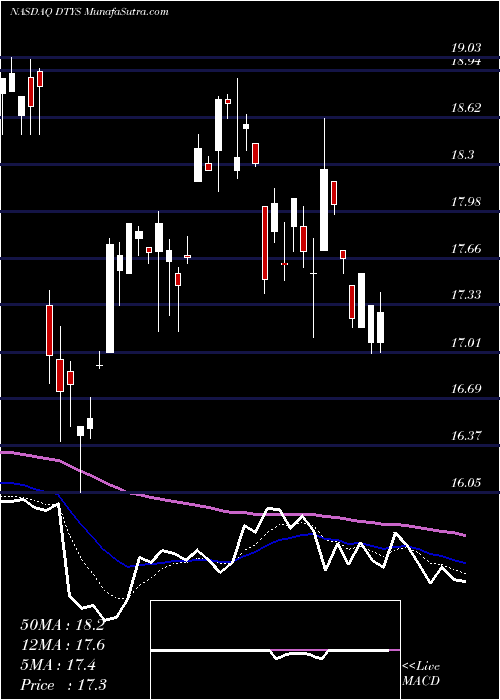The width and height of the screenshot is (500, 700).
Task: Select the 18.3 price axis label
Action: coord(463,155)
